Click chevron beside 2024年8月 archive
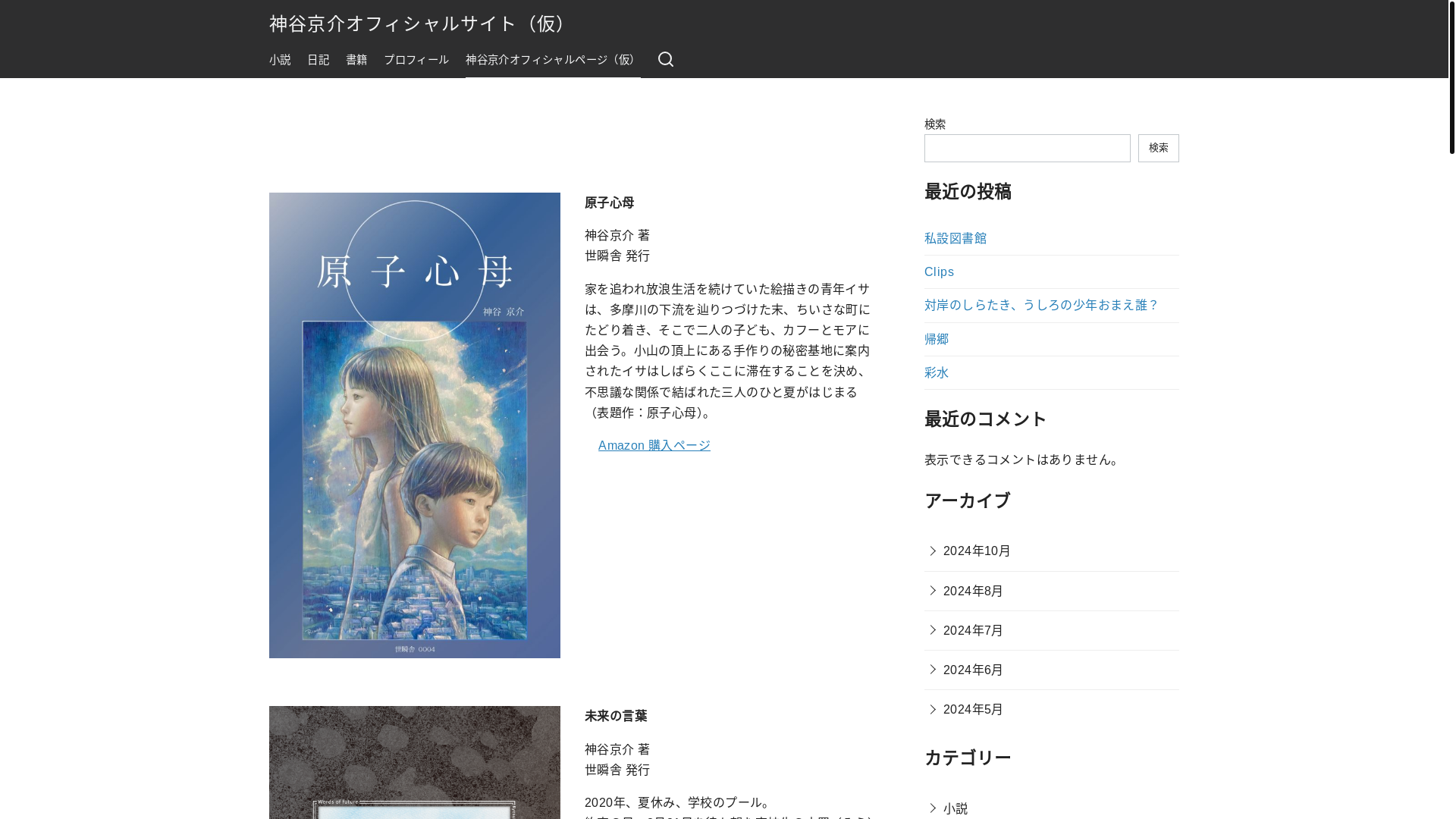 pyautogui.click(x=933, y=590)
